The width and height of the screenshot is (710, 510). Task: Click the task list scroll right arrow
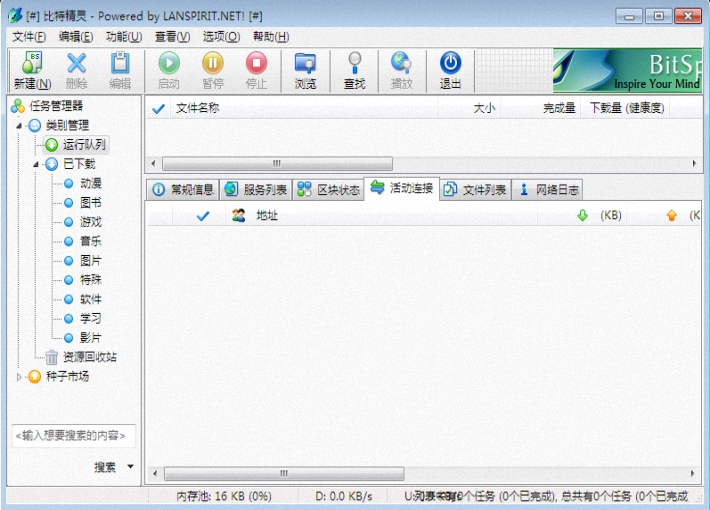[x=694, y=164]
